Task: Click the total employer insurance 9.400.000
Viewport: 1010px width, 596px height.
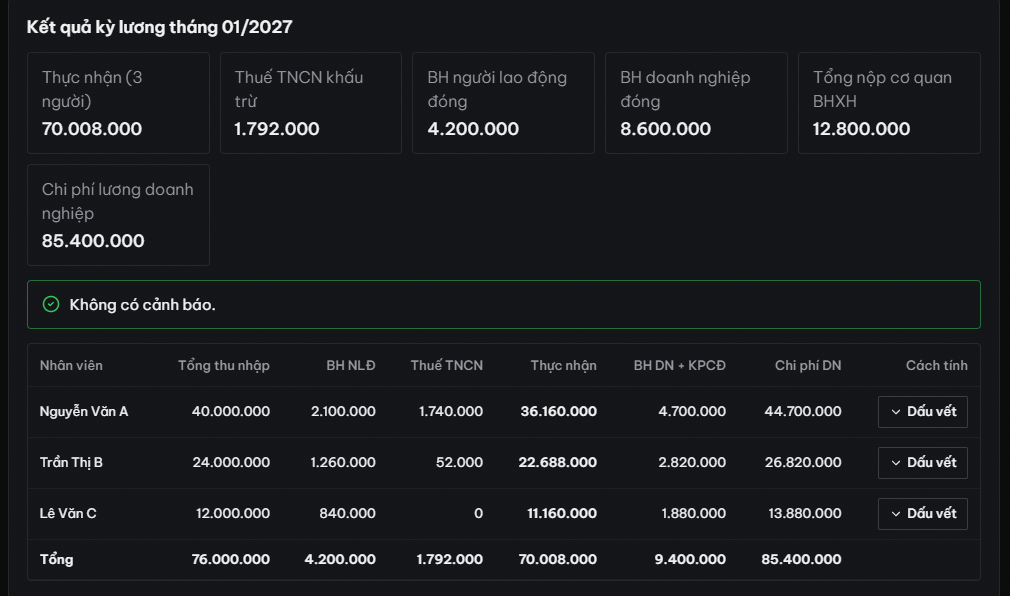Action: coord(690,559)
